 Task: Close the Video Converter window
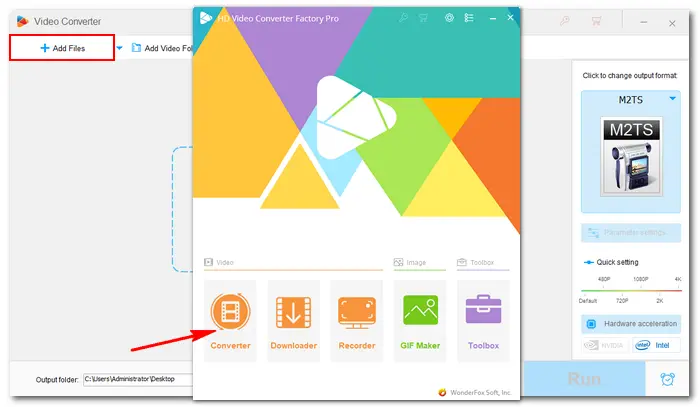point(672,23)
